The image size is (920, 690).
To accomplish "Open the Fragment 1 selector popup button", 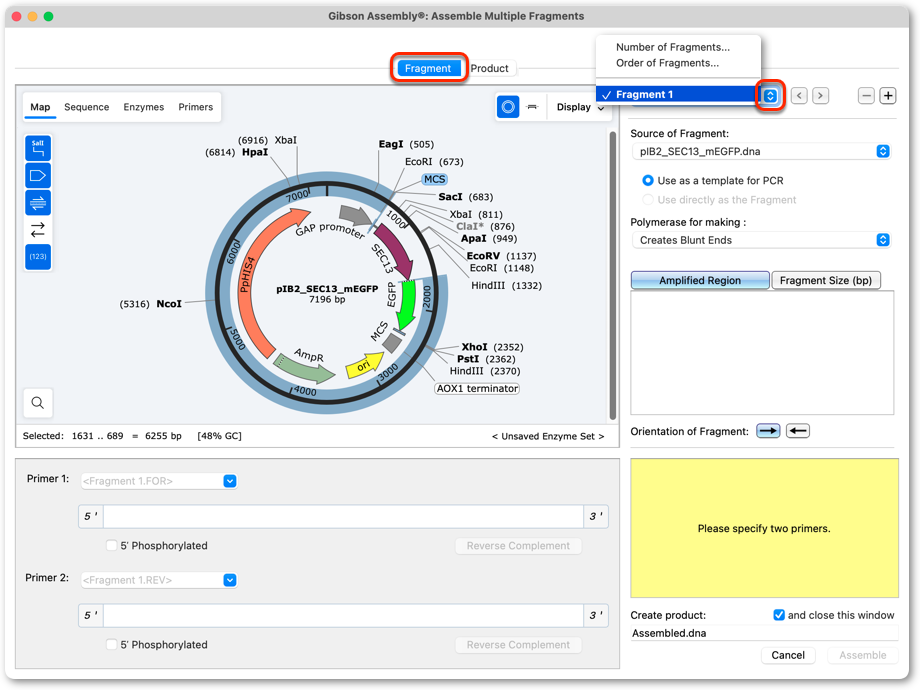I will tap(770, 96).
